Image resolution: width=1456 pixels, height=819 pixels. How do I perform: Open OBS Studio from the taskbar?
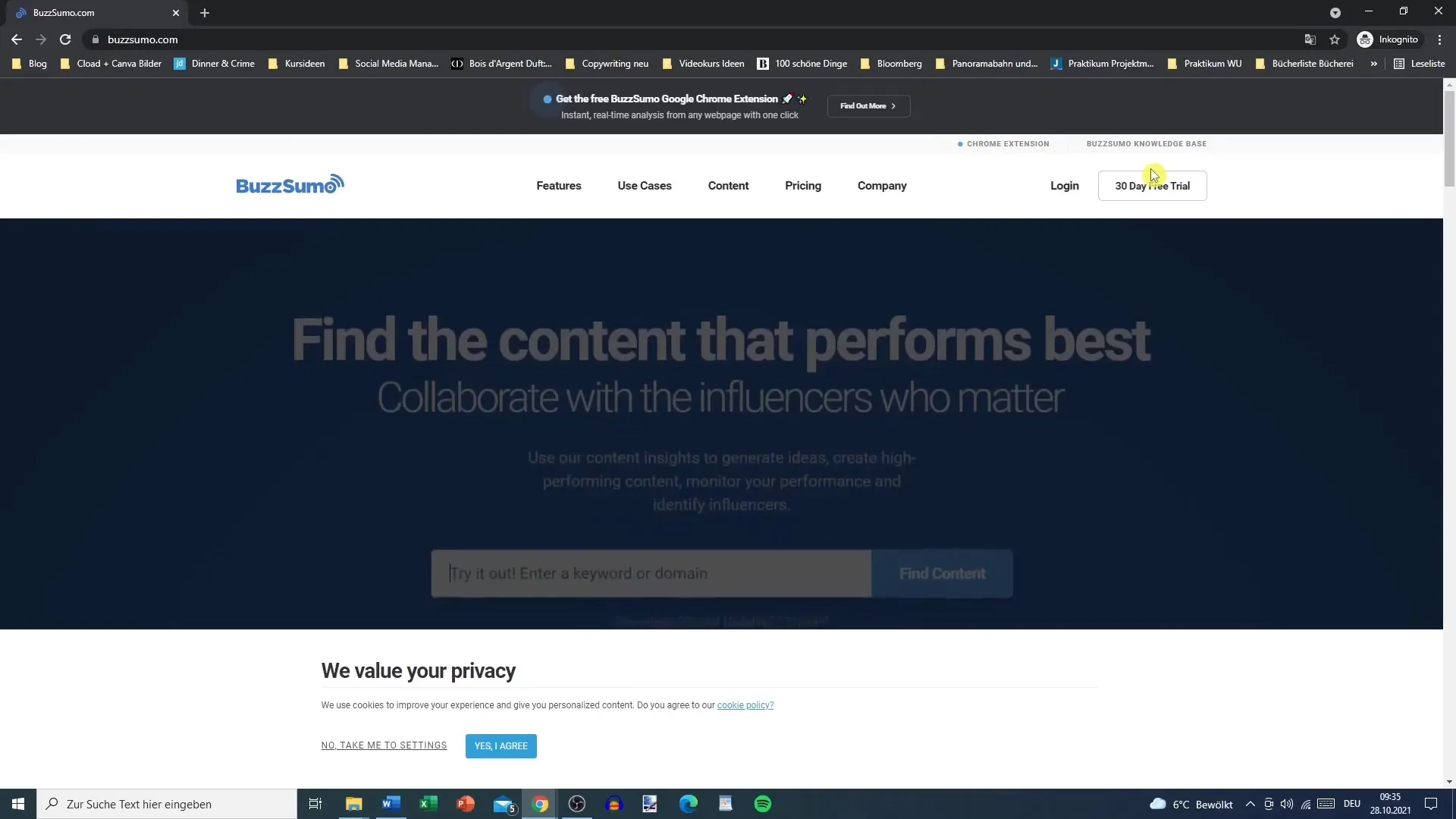pos(577,804)
